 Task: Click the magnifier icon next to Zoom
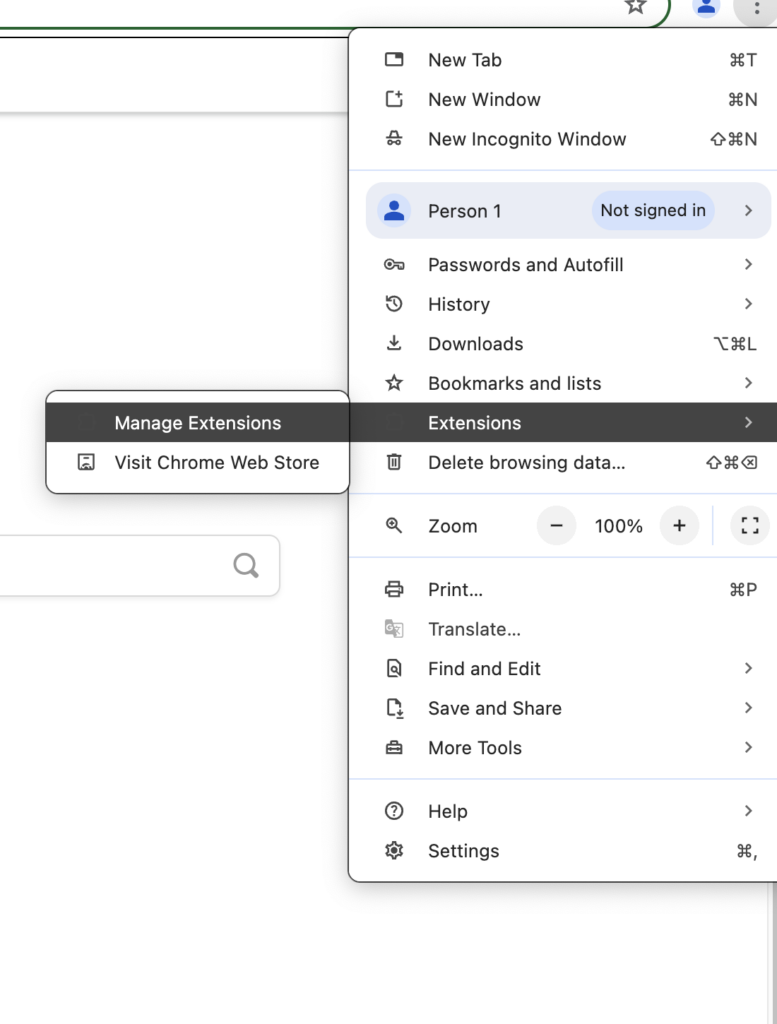click(394, 526)
